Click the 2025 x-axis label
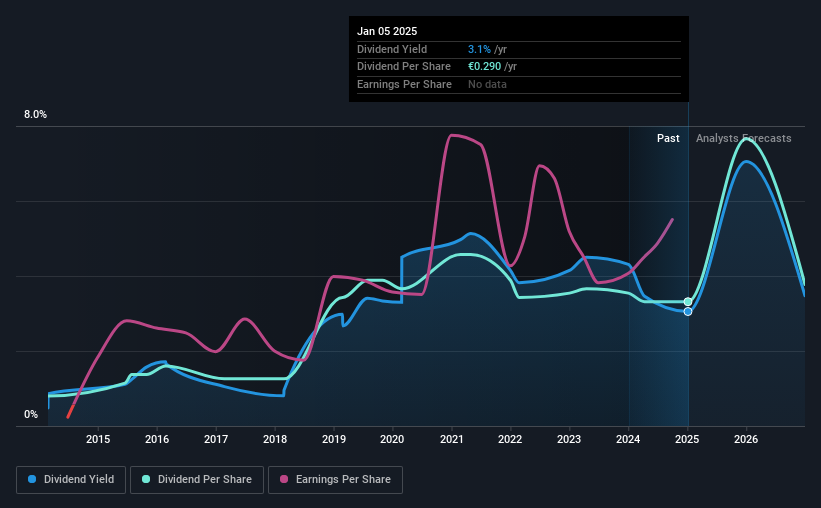Screen dimensions: 821x508 pos(687,439)
